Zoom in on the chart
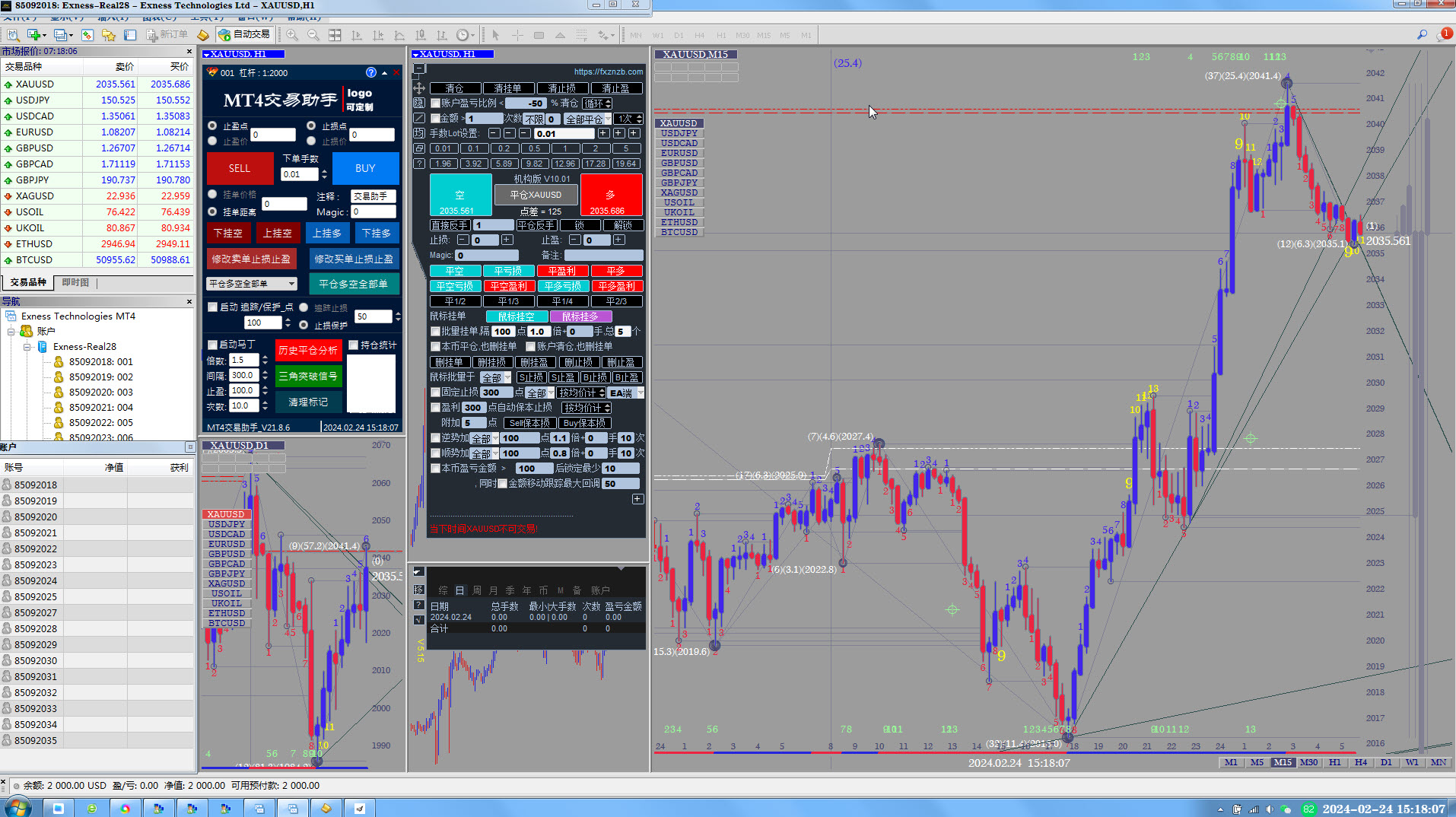1456x817 pixels. (292, 35)
